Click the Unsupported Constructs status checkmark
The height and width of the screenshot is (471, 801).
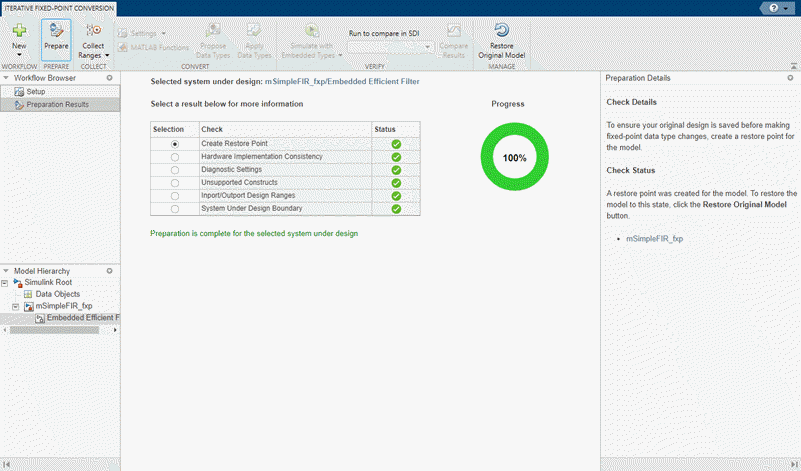pos(396,183)
